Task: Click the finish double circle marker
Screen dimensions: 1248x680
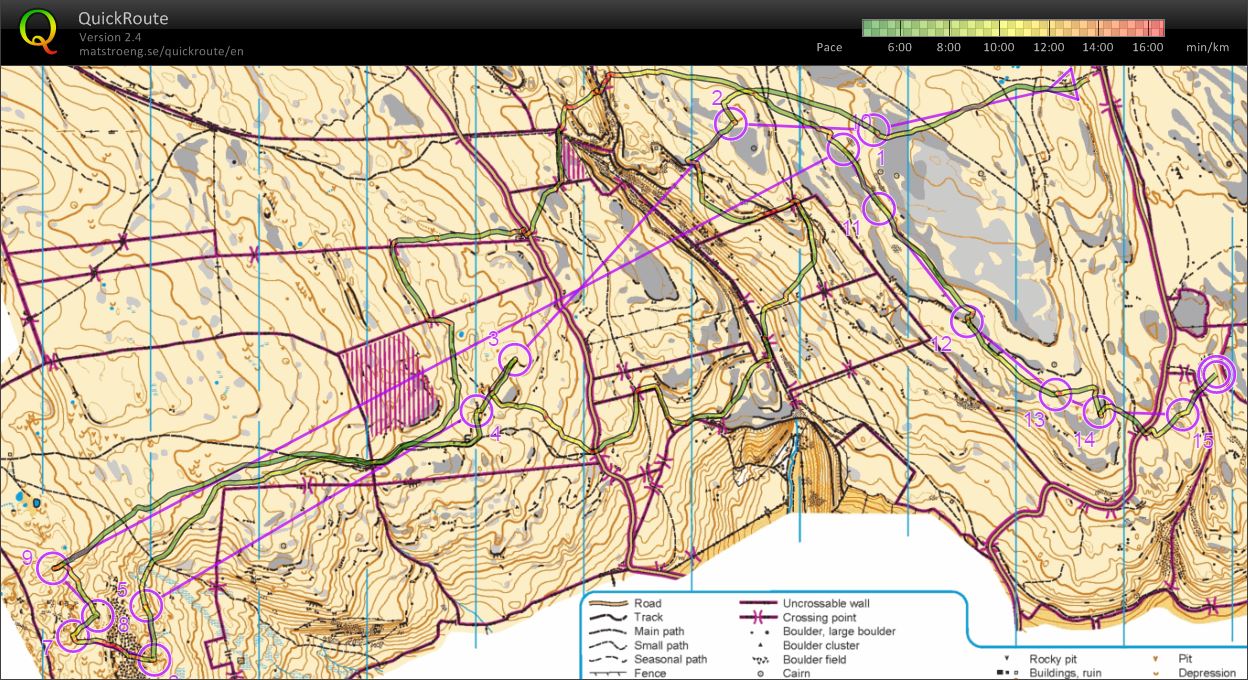Action: click(x=1217, y=374)
